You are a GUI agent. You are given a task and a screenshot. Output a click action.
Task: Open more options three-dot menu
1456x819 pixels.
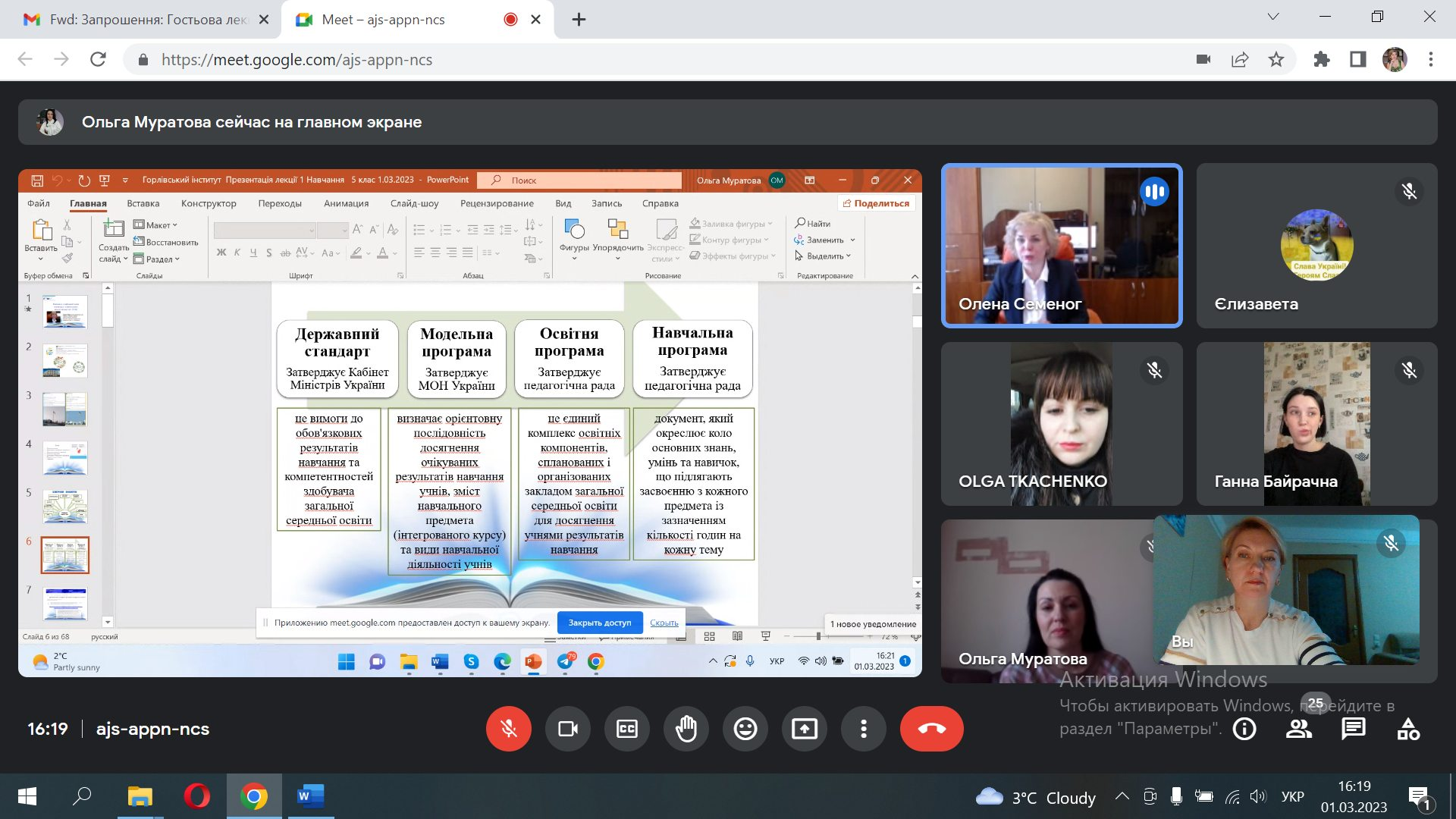tap(864, 729)
